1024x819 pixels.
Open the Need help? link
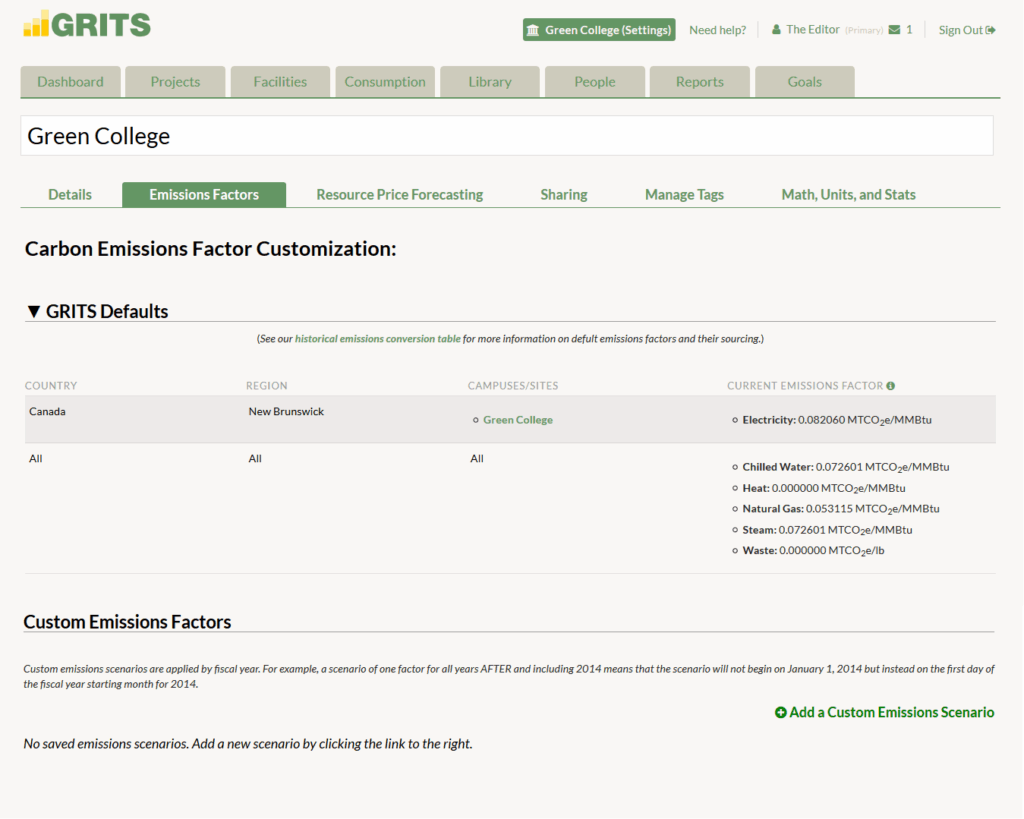717,30
